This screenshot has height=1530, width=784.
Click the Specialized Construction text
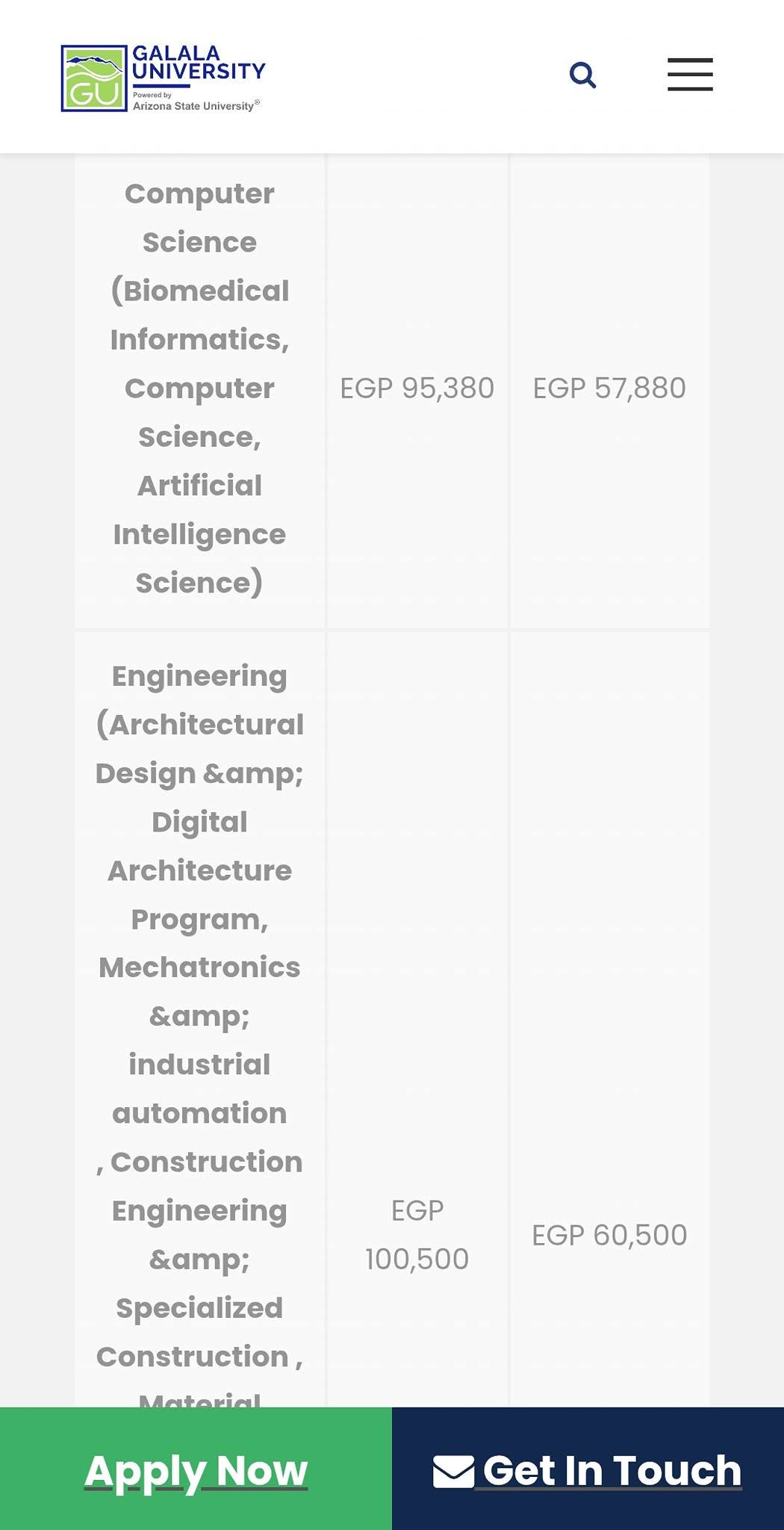(x=199, y=1332)
